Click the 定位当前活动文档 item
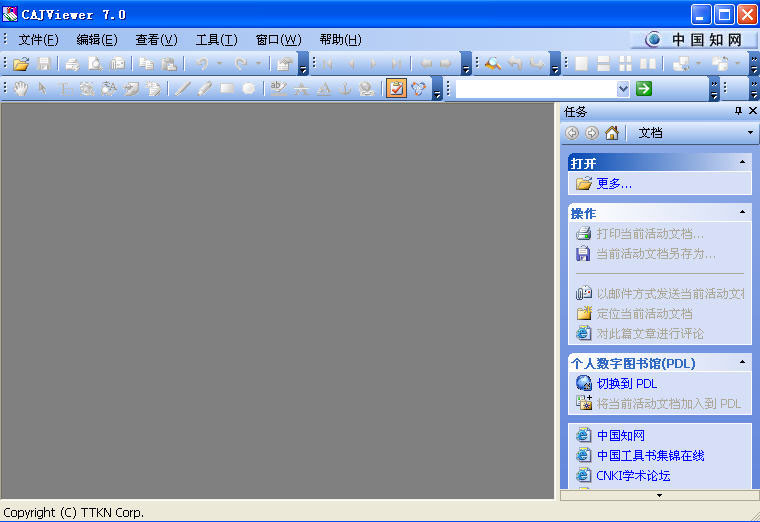760x522 pixels. coord(644,314)
